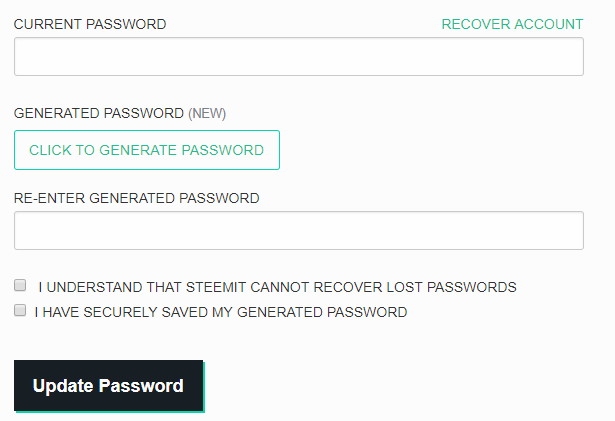Place cursor in the password confirmation box

point(298,230)
